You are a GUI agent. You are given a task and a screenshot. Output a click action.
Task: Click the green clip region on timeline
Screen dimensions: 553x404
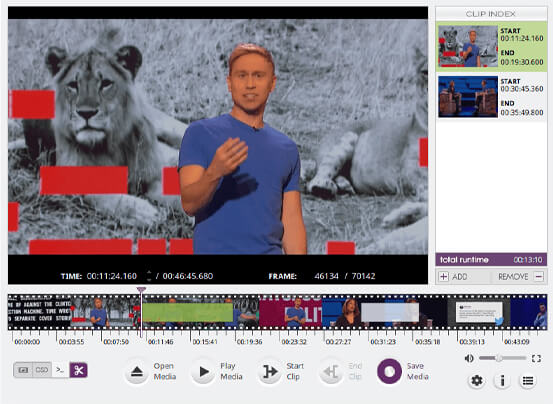(x=188, y=312)
